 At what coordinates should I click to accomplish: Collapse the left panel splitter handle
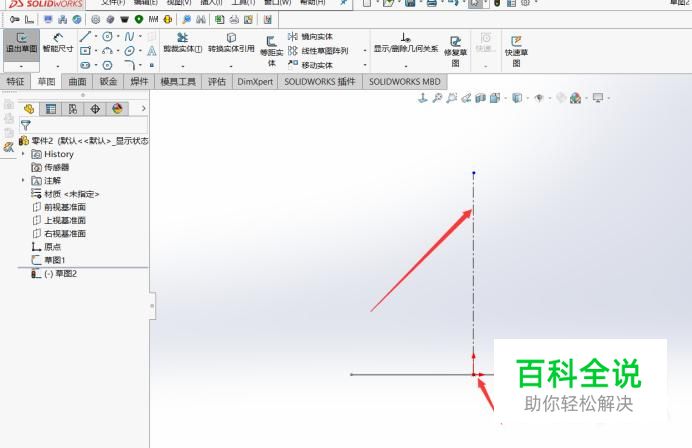click(152, 305)
